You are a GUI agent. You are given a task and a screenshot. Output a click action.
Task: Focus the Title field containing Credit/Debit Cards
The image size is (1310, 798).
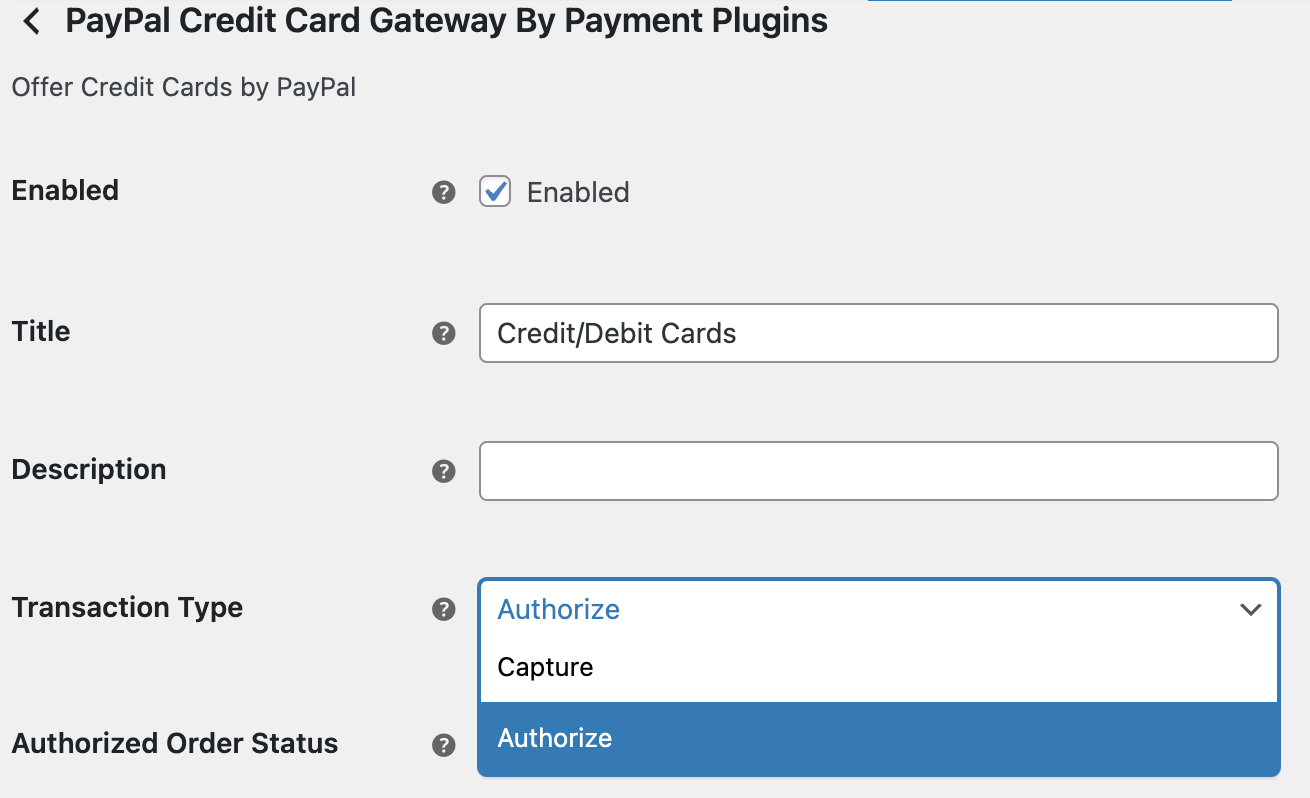879,333
